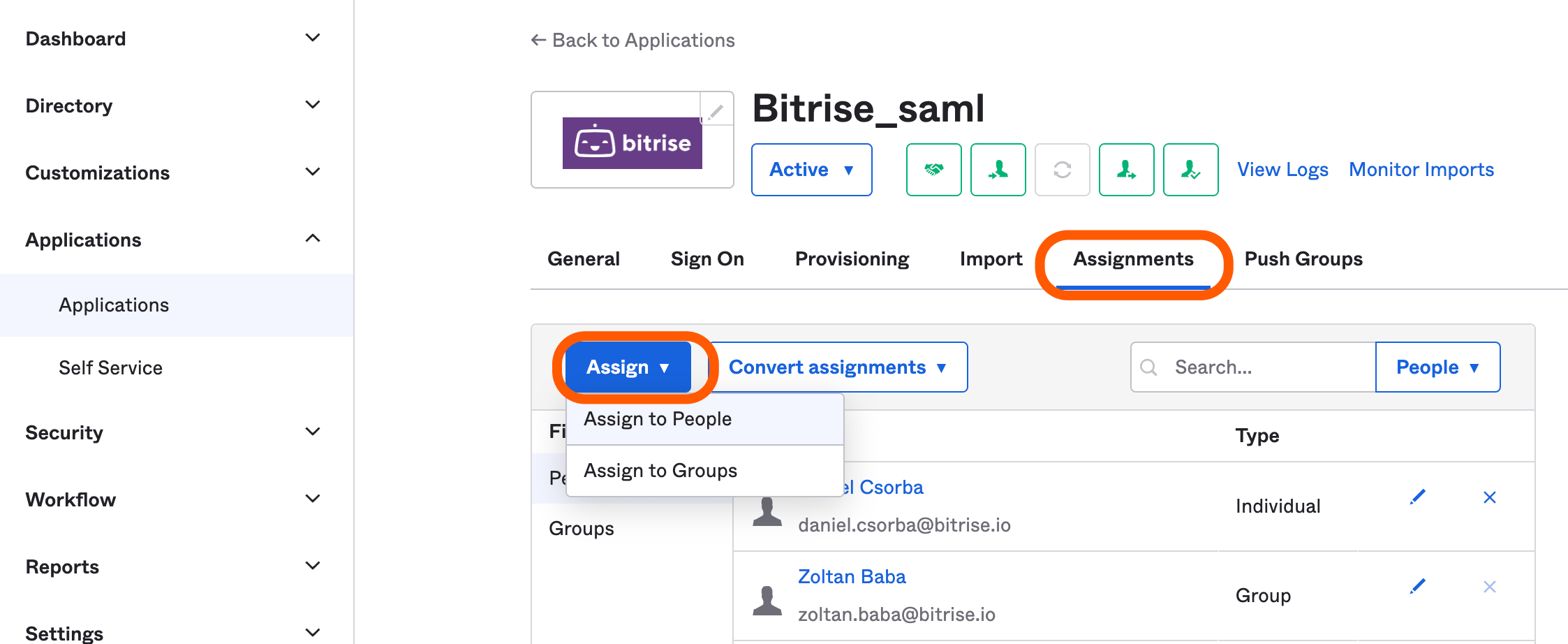Click the push-user-to-app arrow icon
The height and width of the screenshot is (644, 1568).
(1126, 169)
